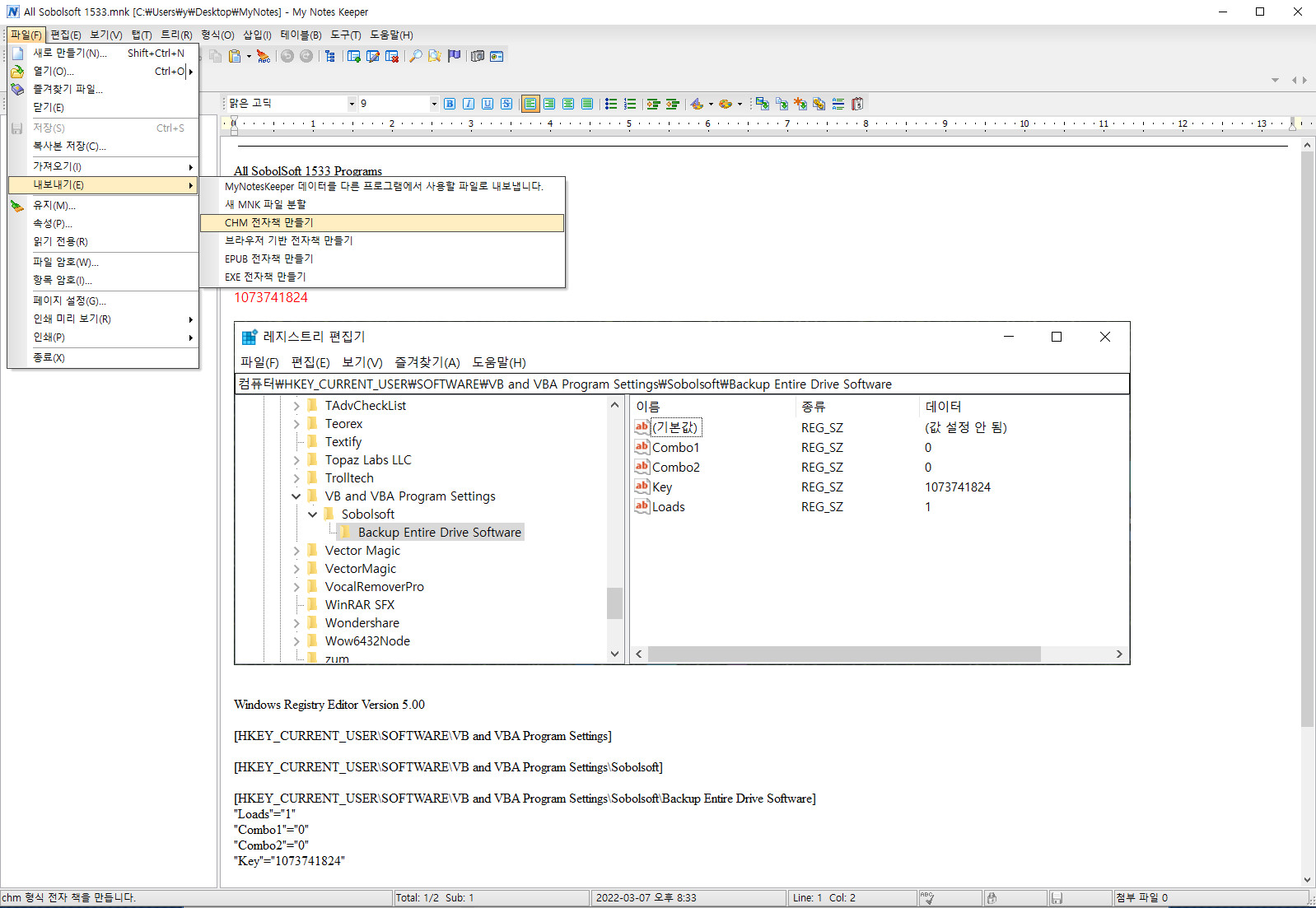
Task: Click the red 1073741824 text in note
Action: tap(271, 297)
